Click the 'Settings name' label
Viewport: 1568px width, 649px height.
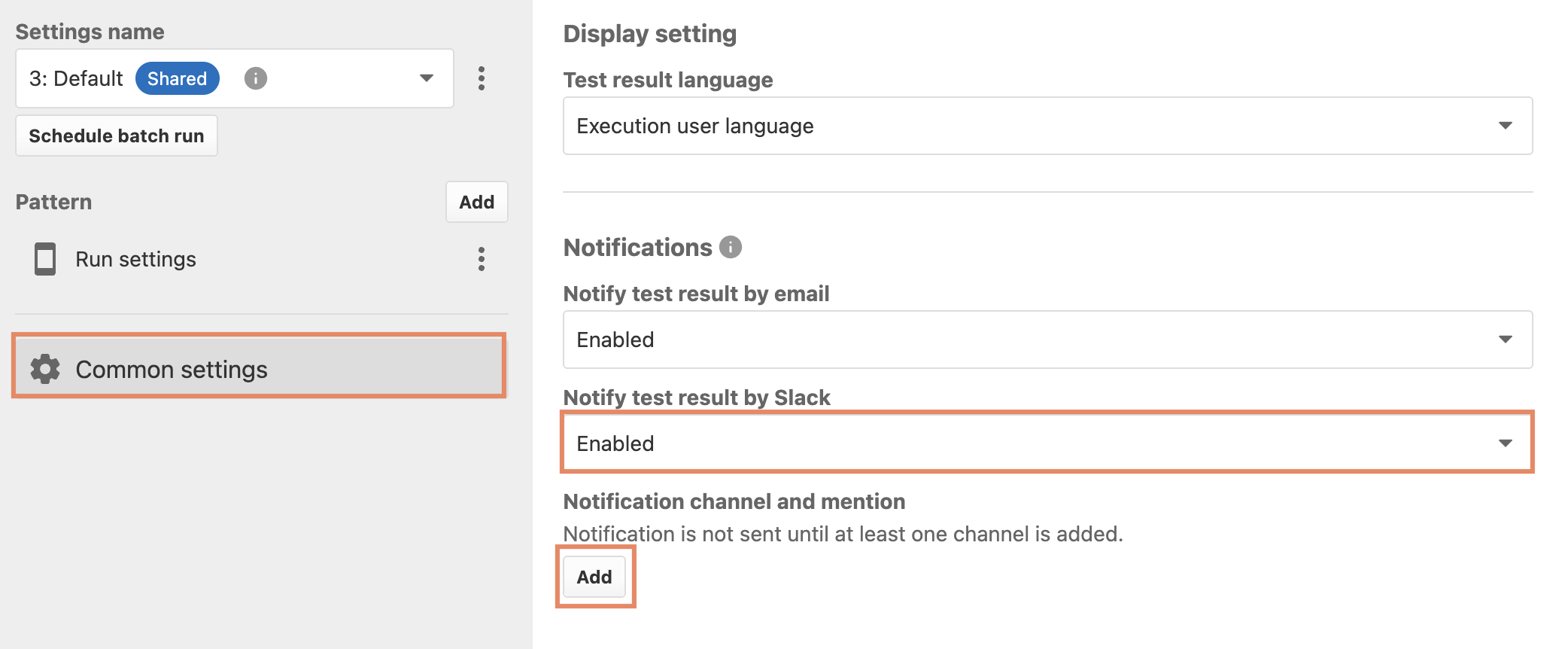coord(90,32)
